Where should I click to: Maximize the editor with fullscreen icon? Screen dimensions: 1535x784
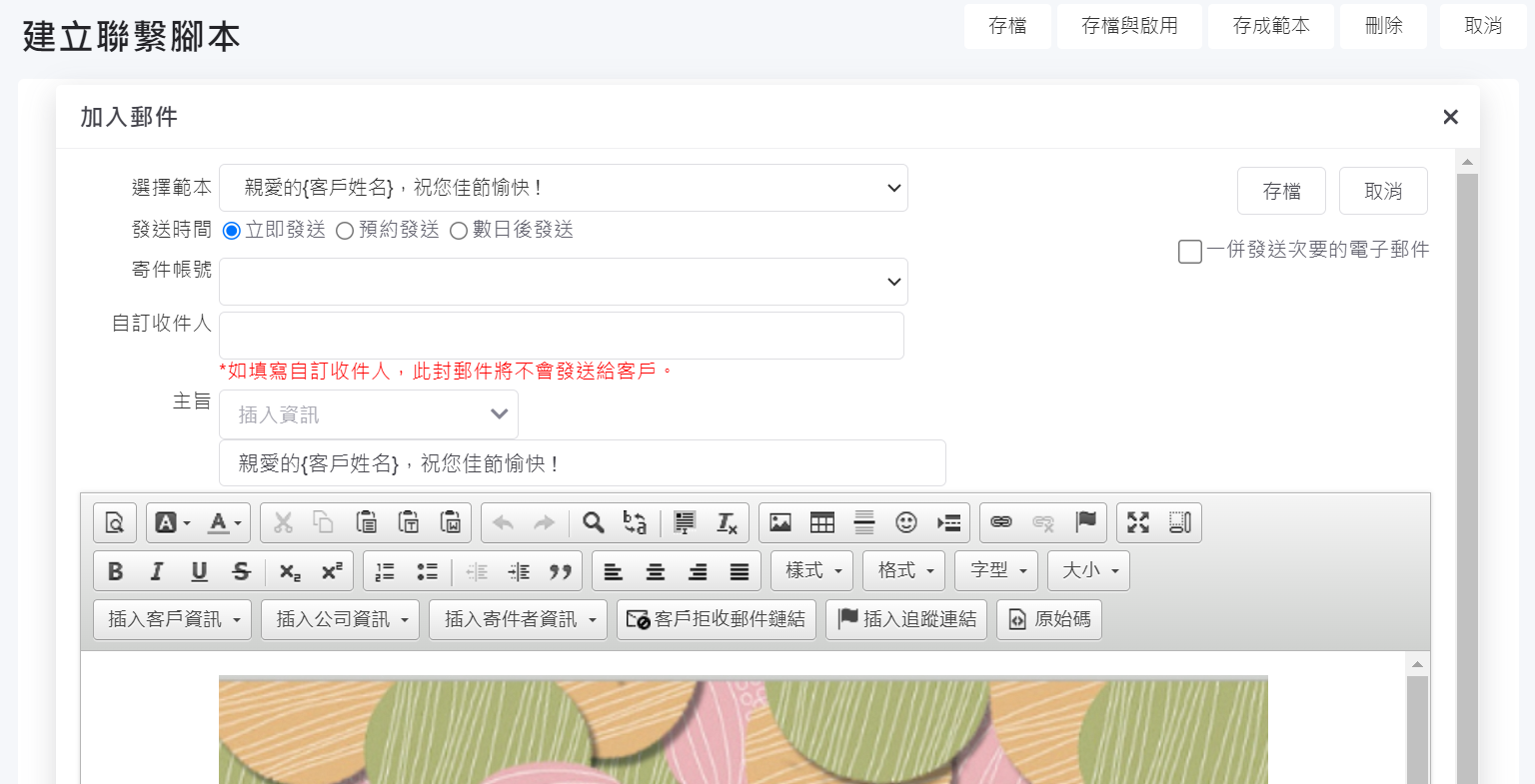[x=1138, y=522]
